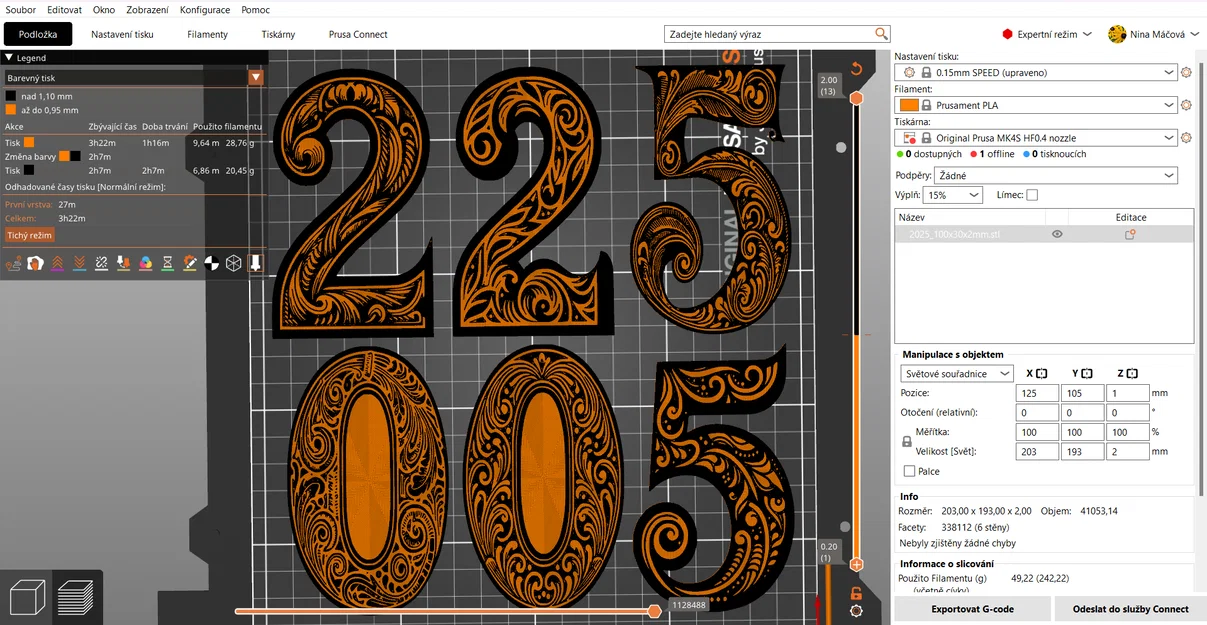Click the horizontal moves slider handle 1128488

tap(654, 610)
